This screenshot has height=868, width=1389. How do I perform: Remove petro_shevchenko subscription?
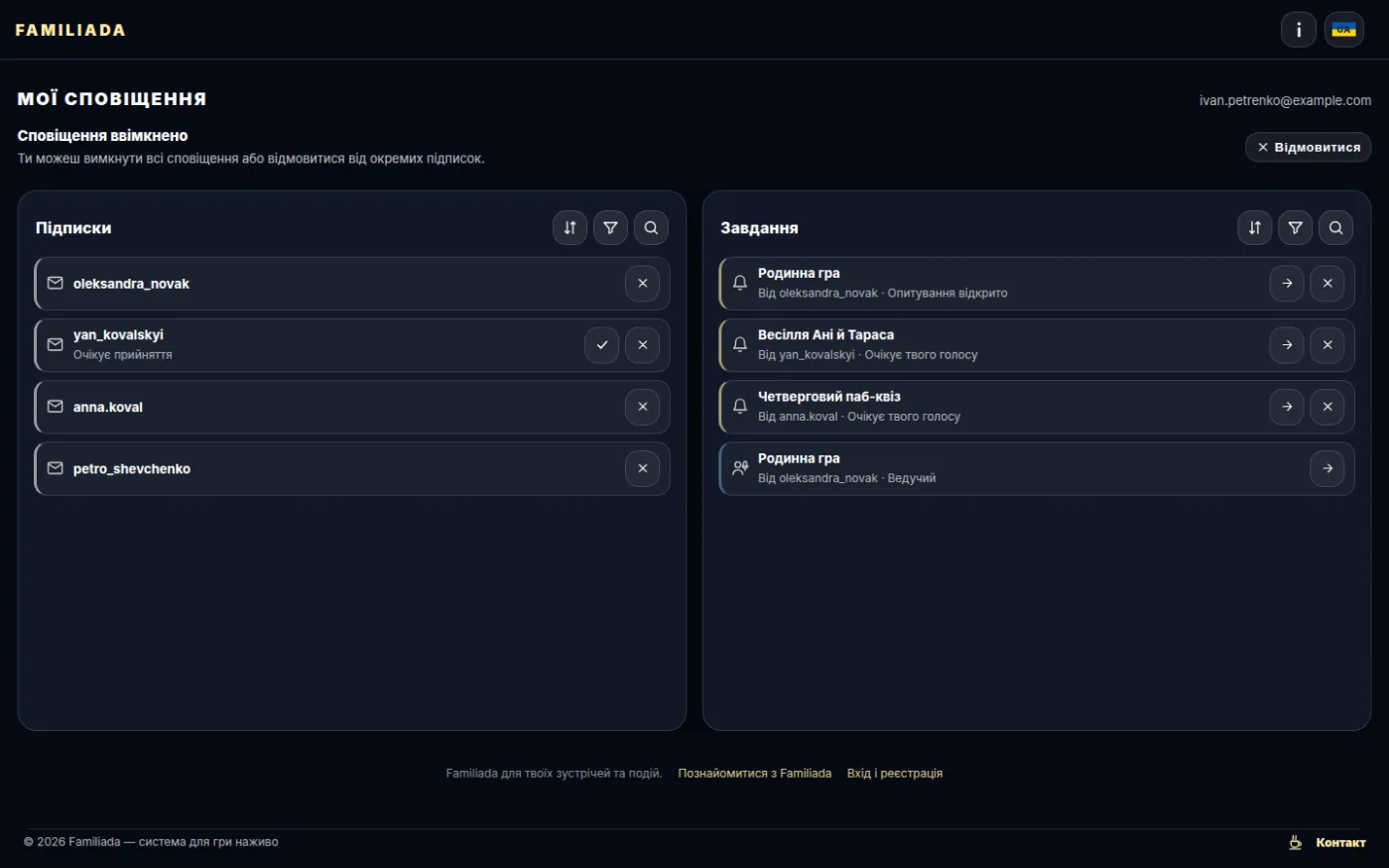(642, 468)
